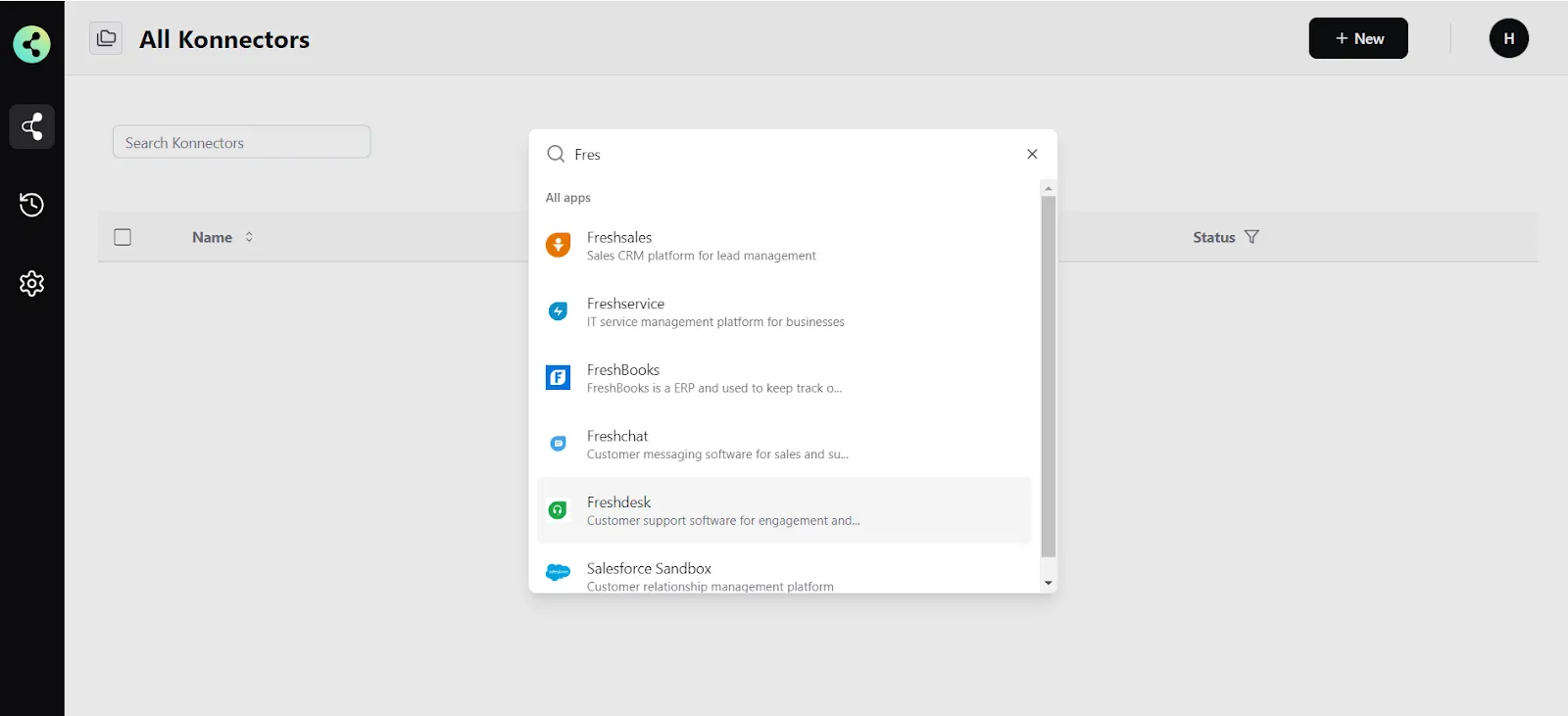Select the Freshchat app icon

click(558, 444)
